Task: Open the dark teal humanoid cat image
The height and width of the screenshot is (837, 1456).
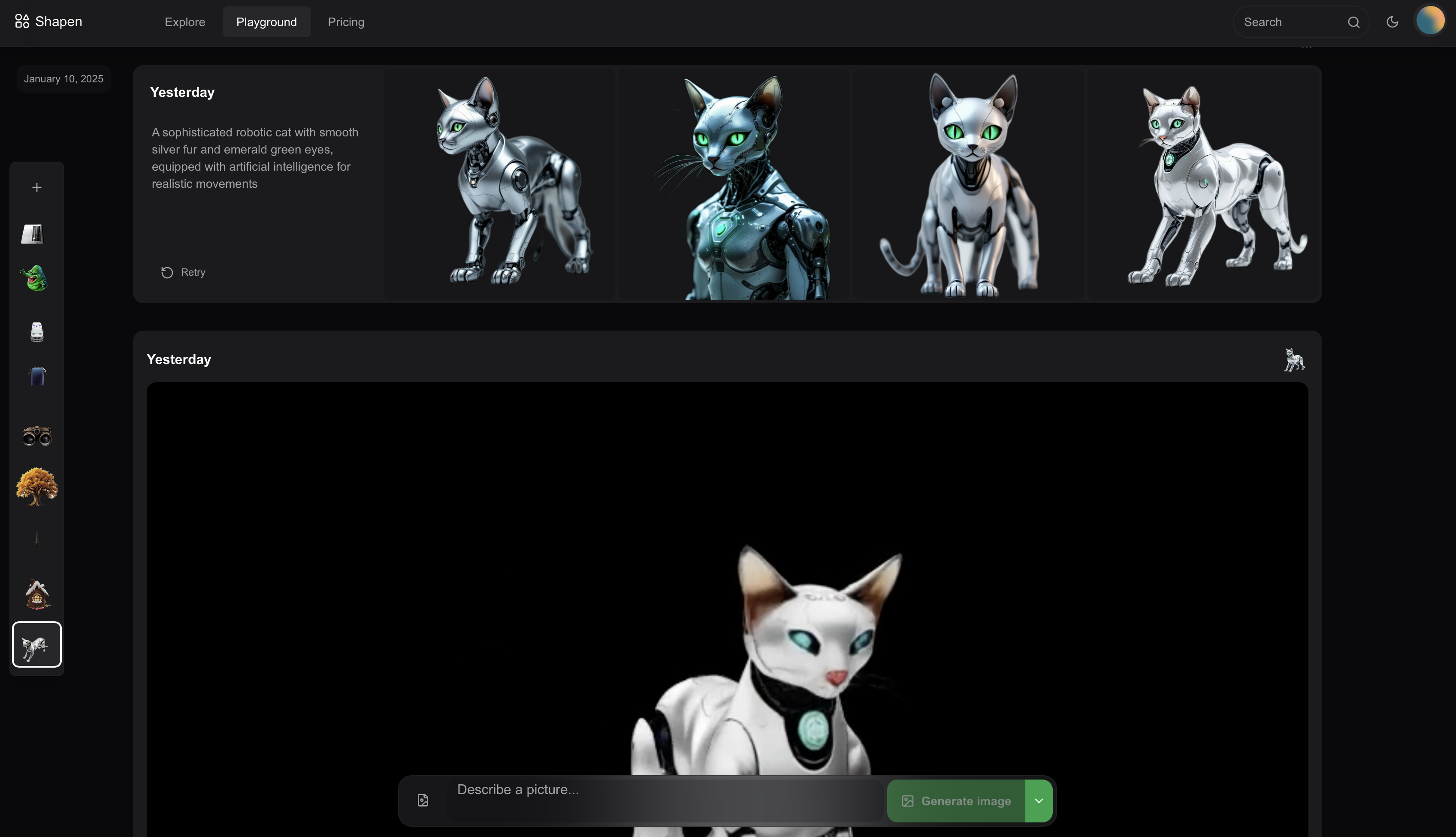Action: click(733, 184)
